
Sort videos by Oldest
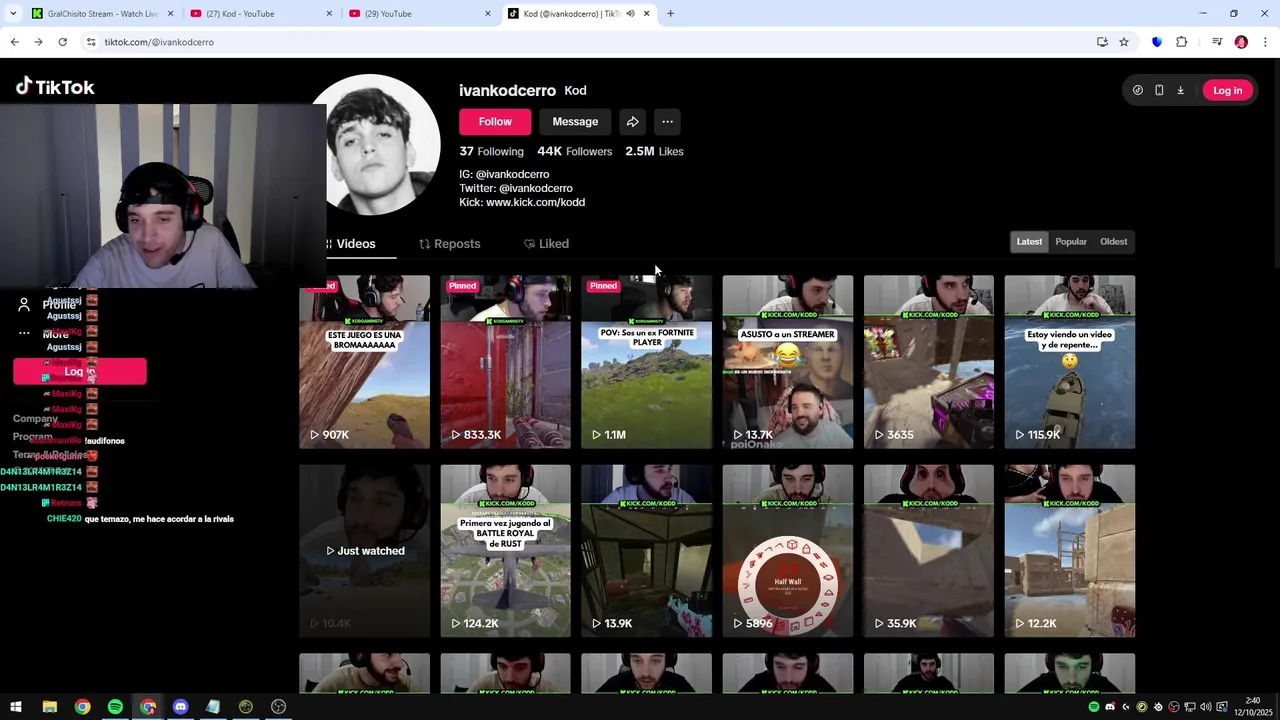pyautogui.click(x=1113, y=242)
